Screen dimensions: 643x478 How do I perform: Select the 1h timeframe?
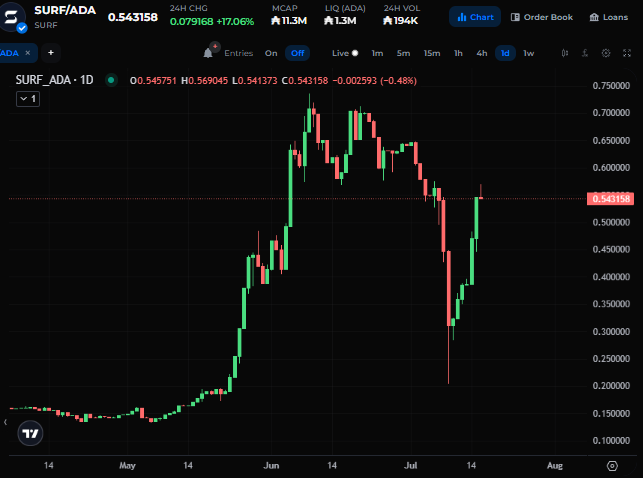458,53
